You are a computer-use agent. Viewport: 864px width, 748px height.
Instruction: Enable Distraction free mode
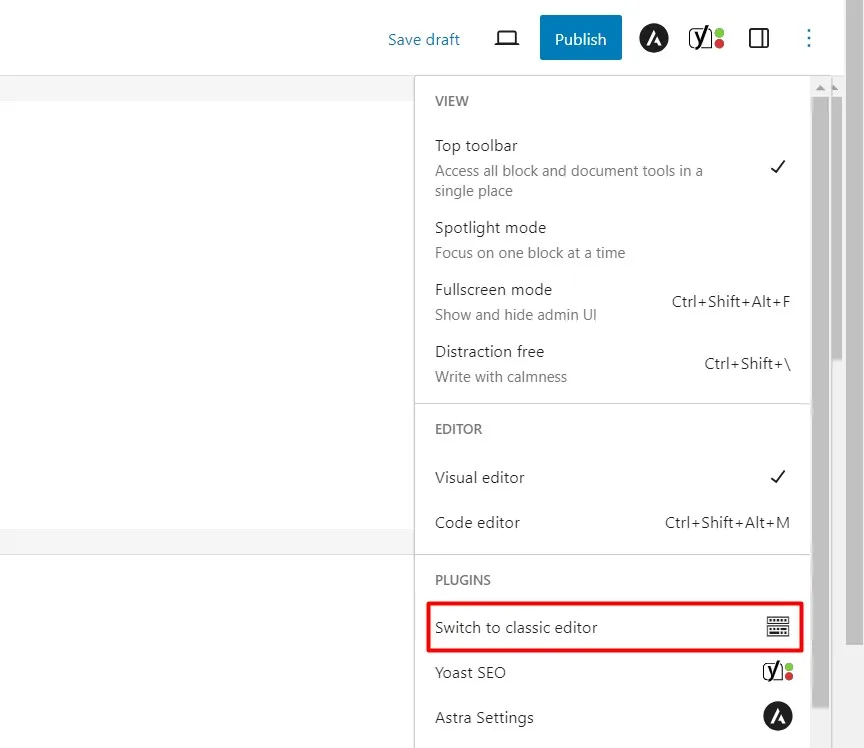612,364
